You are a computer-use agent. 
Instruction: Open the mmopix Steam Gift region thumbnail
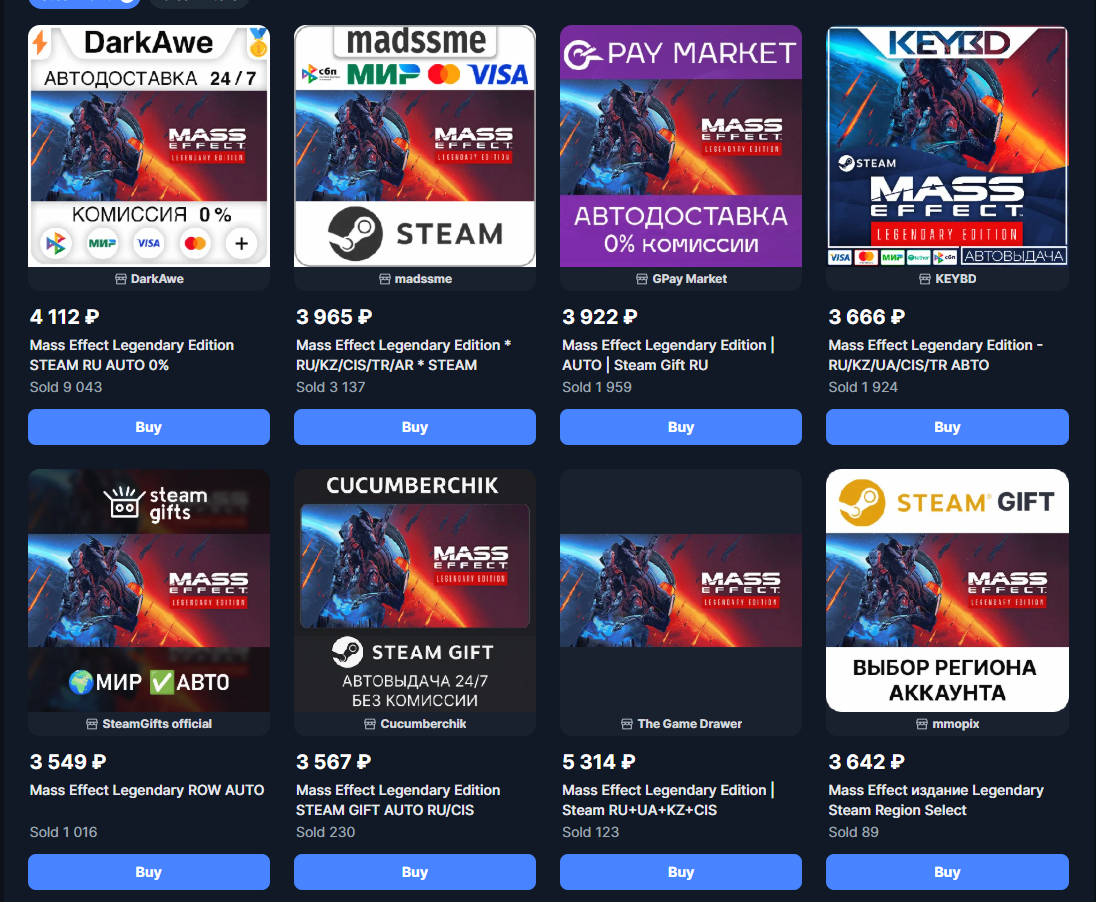[947, 591]
